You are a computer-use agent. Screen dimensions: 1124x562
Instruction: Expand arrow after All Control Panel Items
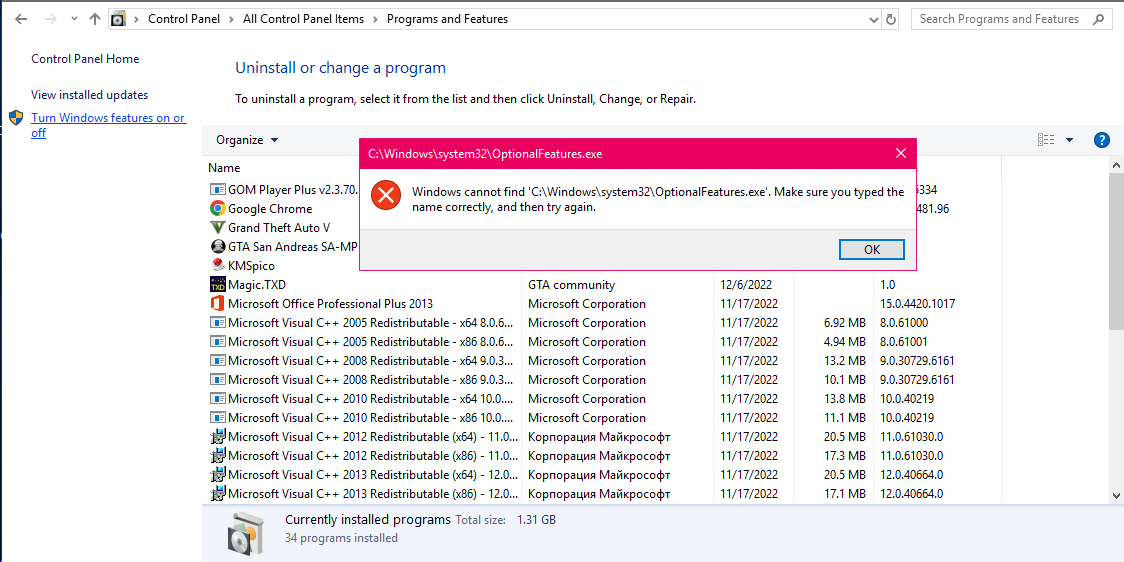click(376, 19)
